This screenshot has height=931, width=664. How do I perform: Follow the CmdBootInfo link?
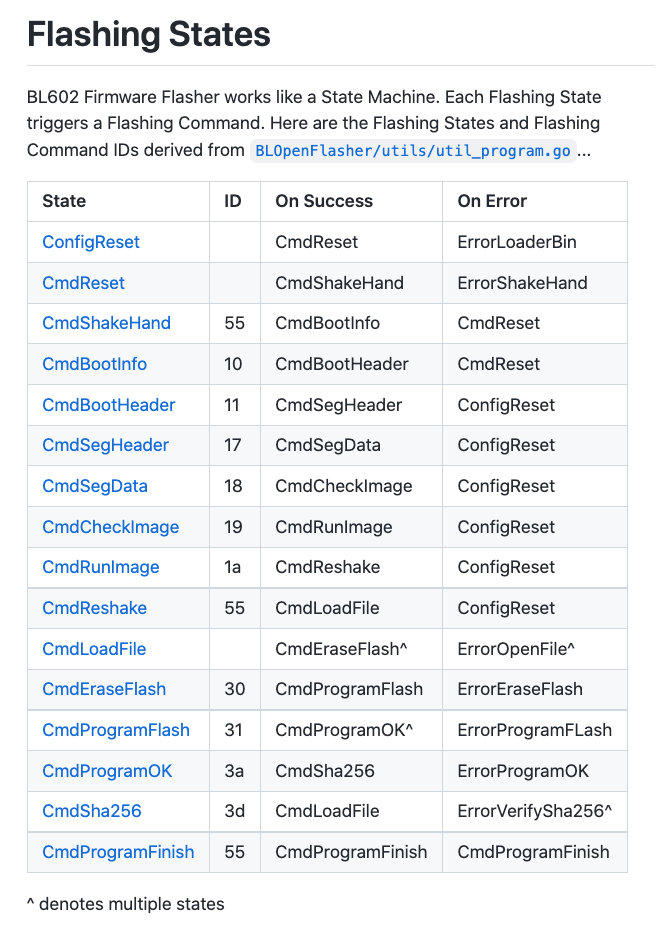click(x=94, y=364)
